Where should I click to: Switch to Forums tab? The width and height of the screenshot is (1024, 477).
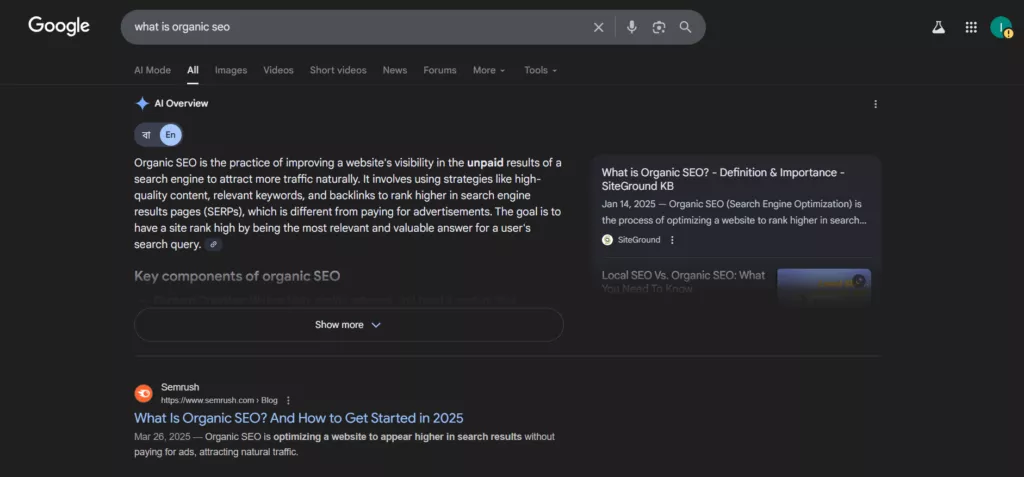tap(440, 71)
